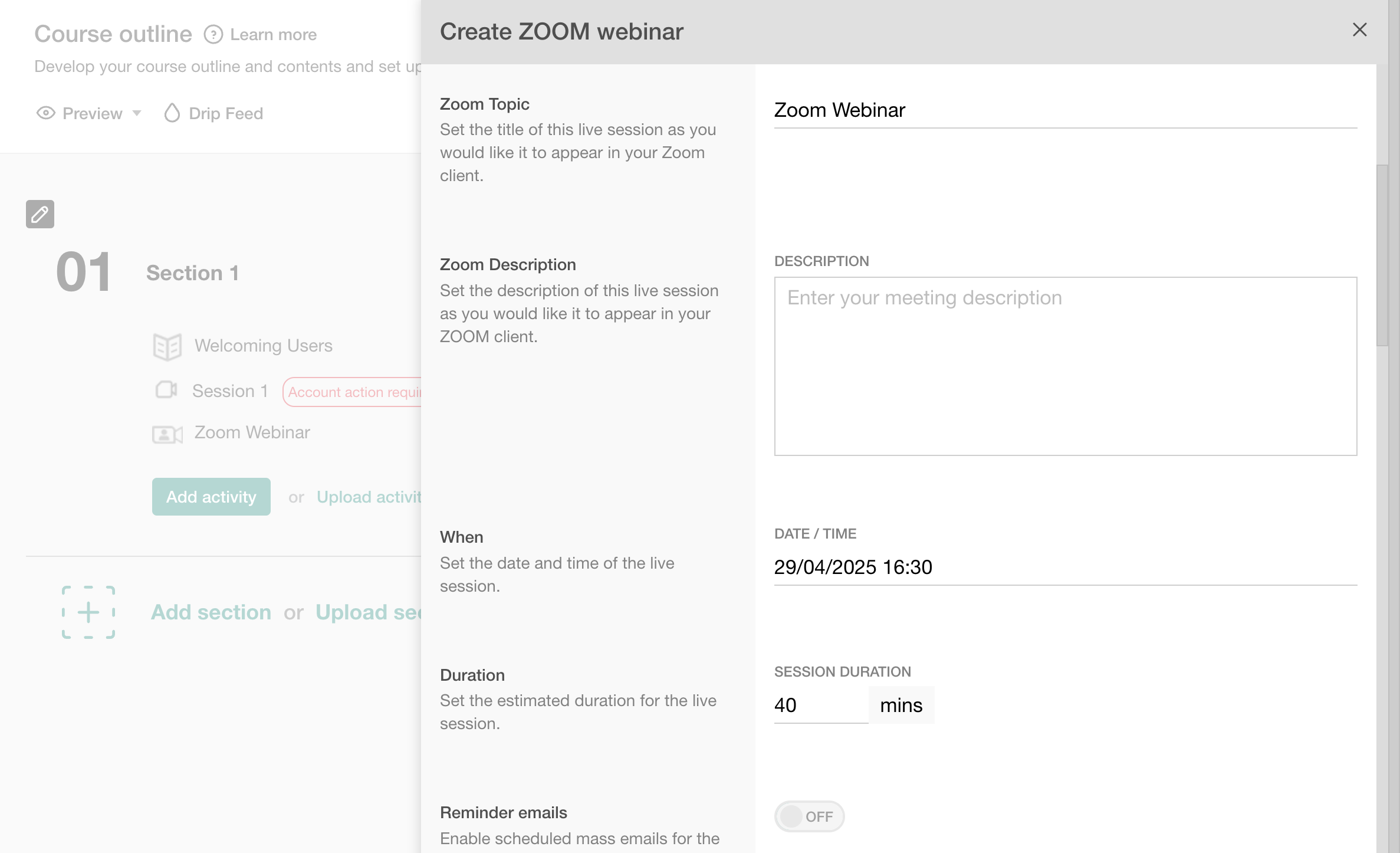Screen dimensions: 1400x853
Task: Enable the Reminder emails toggle
Action: coord(809,816)
